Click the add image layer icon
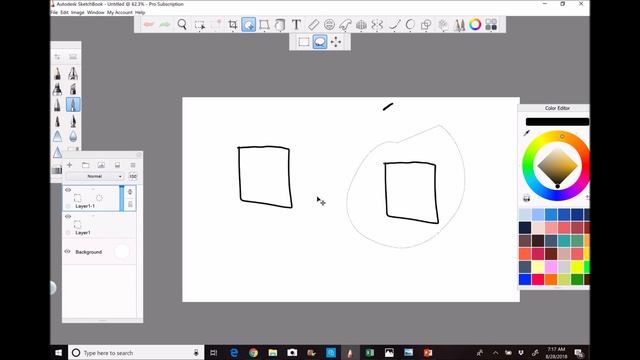The width and height of the screenshot is (640, 360). (101, 165)
